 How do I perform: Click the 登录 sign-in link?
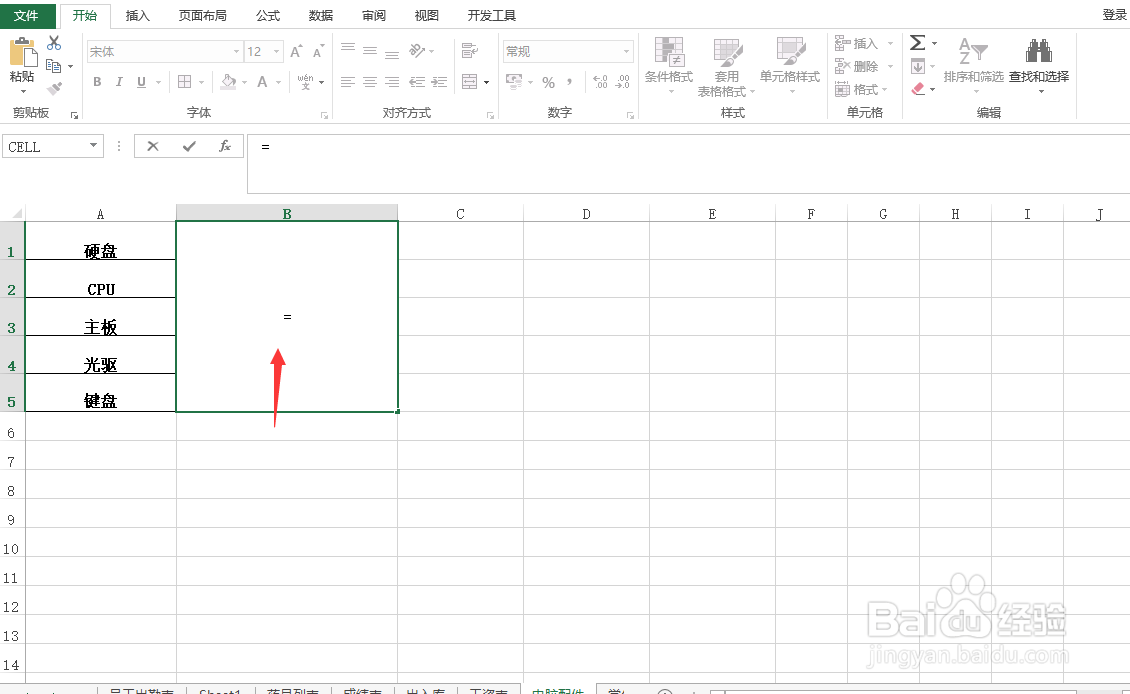(1115, 14)
